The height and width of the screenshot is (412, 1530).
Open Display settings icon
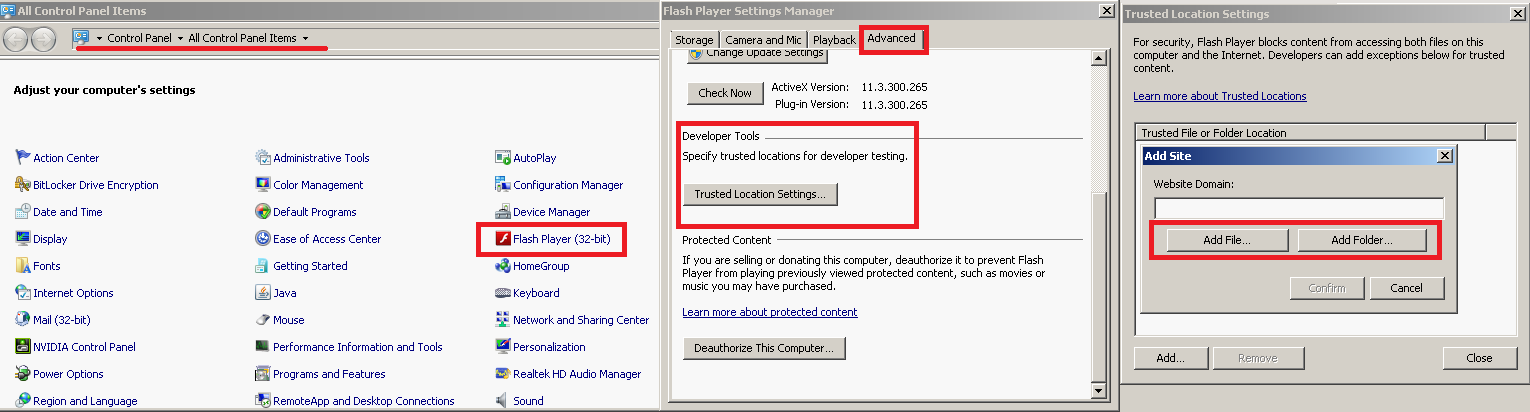[24, 239]
